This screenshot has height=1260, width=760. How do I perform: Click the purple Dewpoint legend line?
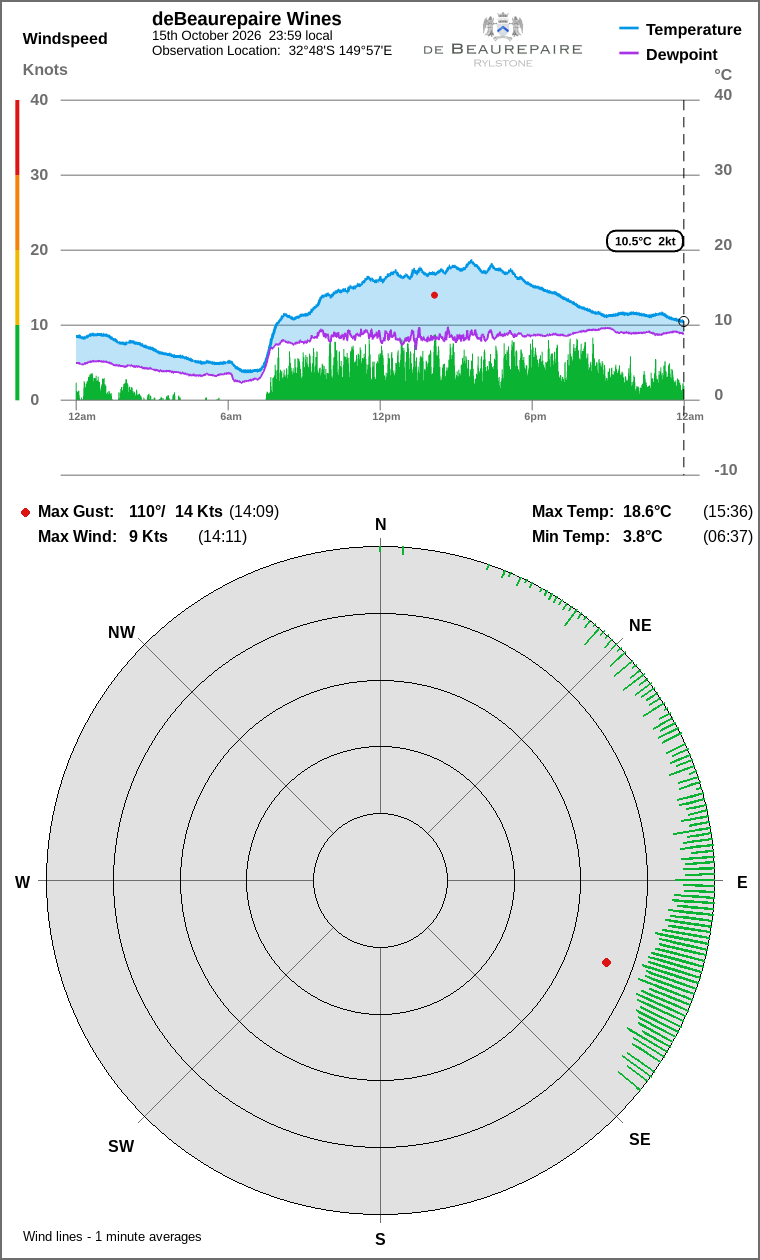[629, 54]
